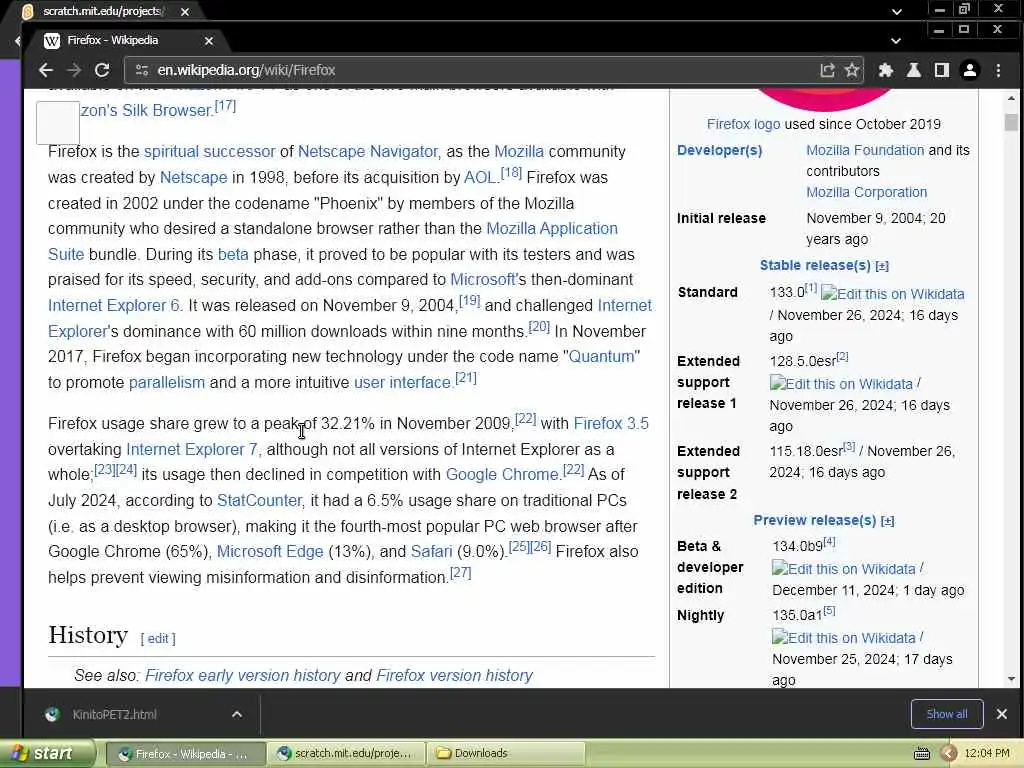Viewport: 1024px width, 768px height.
Task: Reload the Firefox Wikipedia page
Action: point(102,71)
